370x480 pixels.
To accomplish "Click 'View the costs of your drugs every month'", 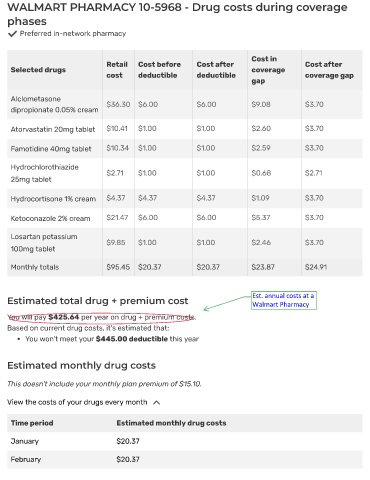I will coord(77,402).
